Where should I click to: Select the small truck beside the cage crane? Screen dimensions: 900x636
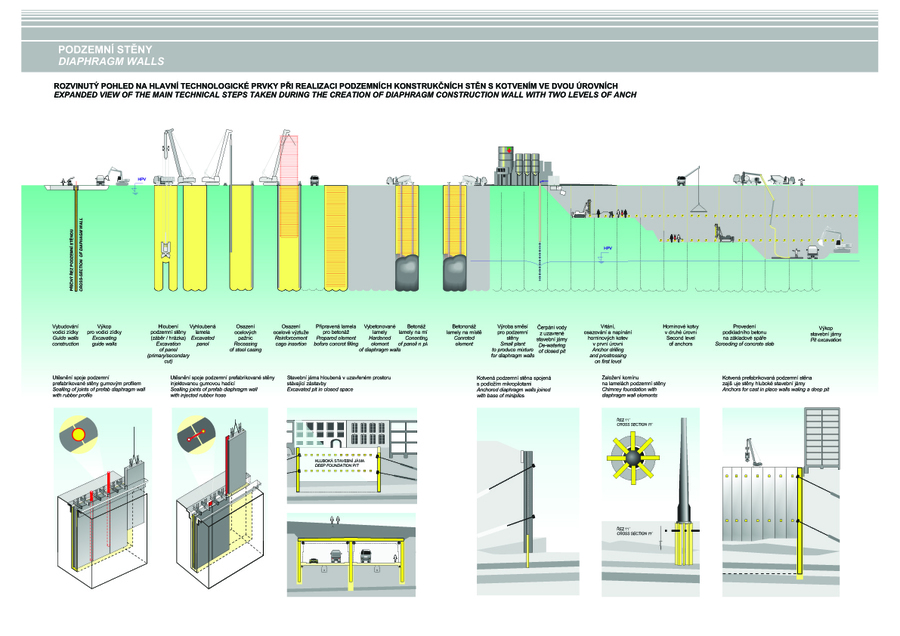point(315,180)
